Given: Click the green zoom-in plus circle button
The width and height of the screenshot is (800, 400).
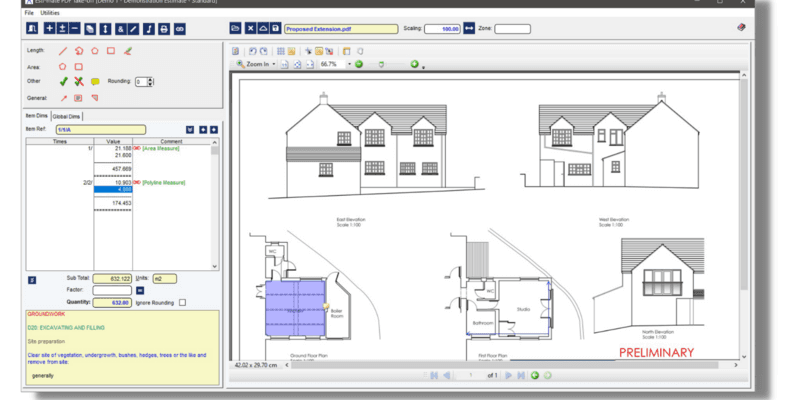Looking at the screenshot, I should [x=414, y=64].
